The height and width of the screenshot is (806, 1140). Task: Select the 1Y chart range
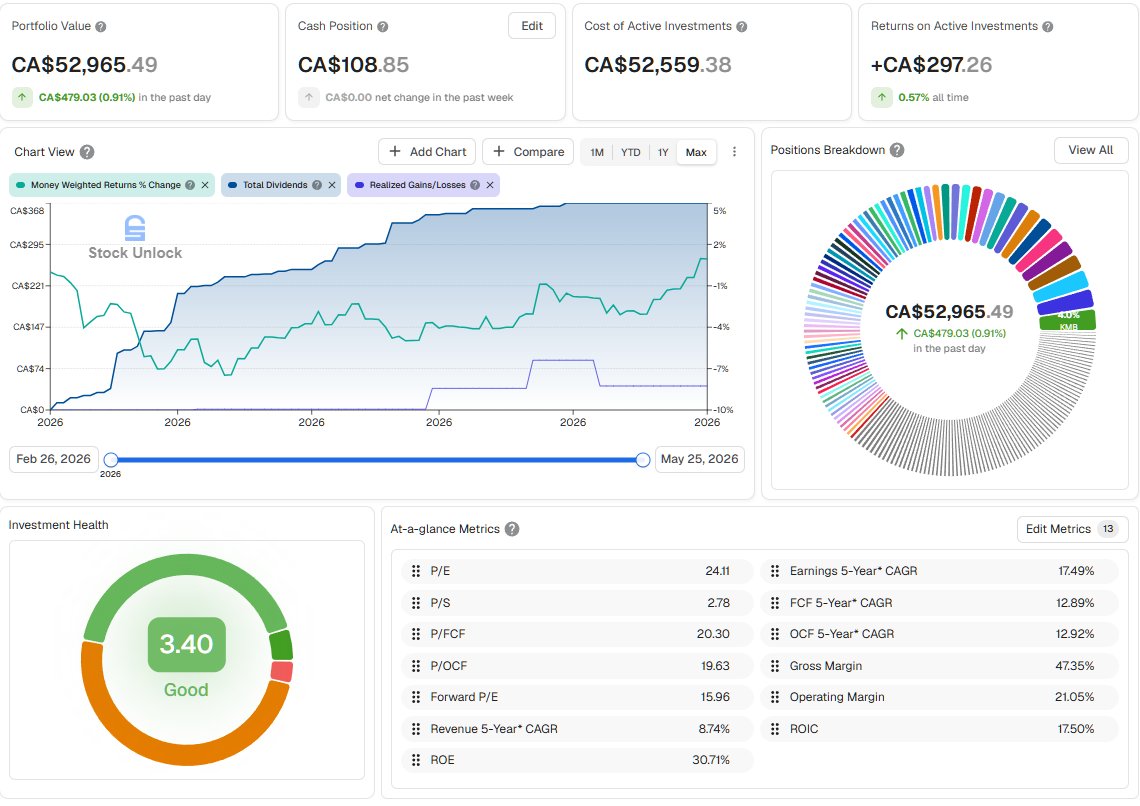662,153
